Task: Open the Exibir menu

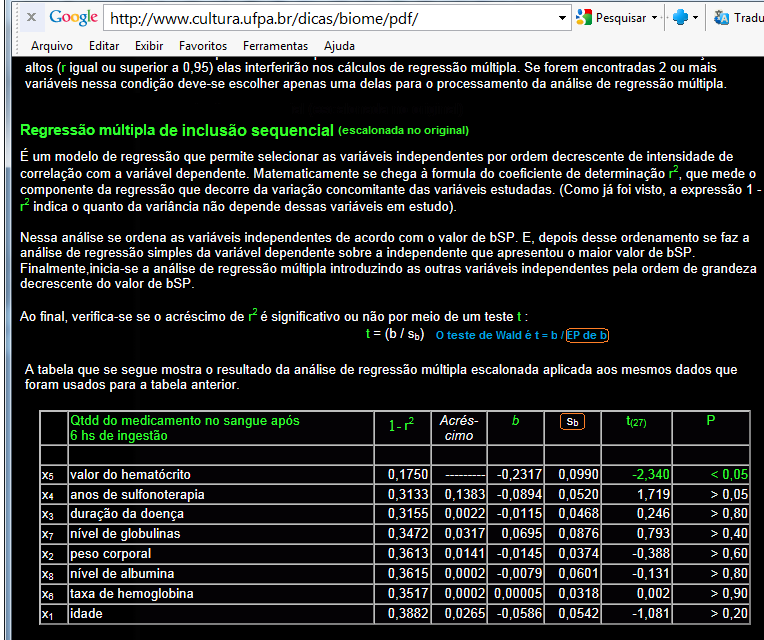Action: [x=149, y=46]
